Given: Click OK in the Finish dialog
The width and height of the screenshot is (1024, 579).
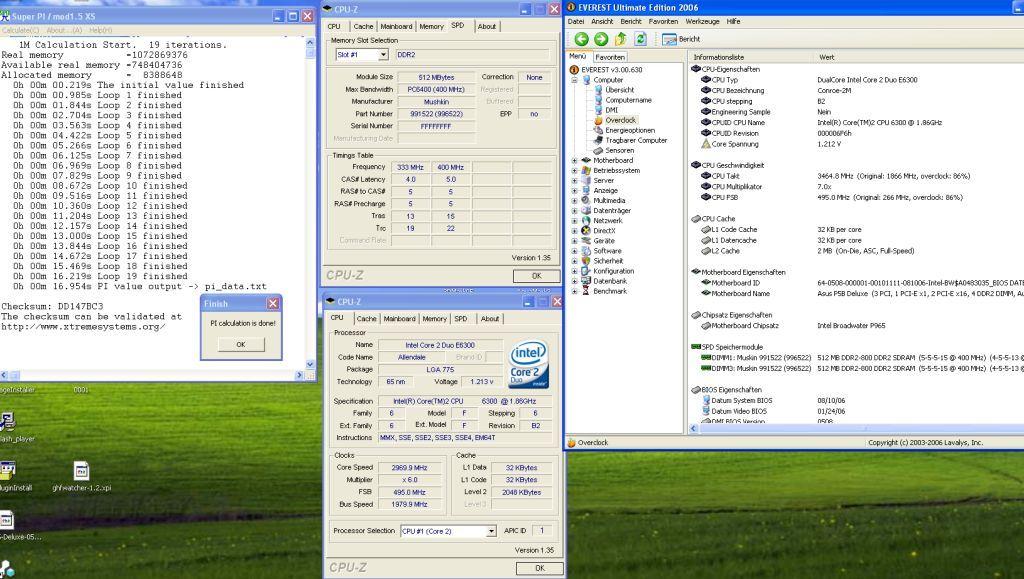Looking at the screenshot, I should pos(241,345).
